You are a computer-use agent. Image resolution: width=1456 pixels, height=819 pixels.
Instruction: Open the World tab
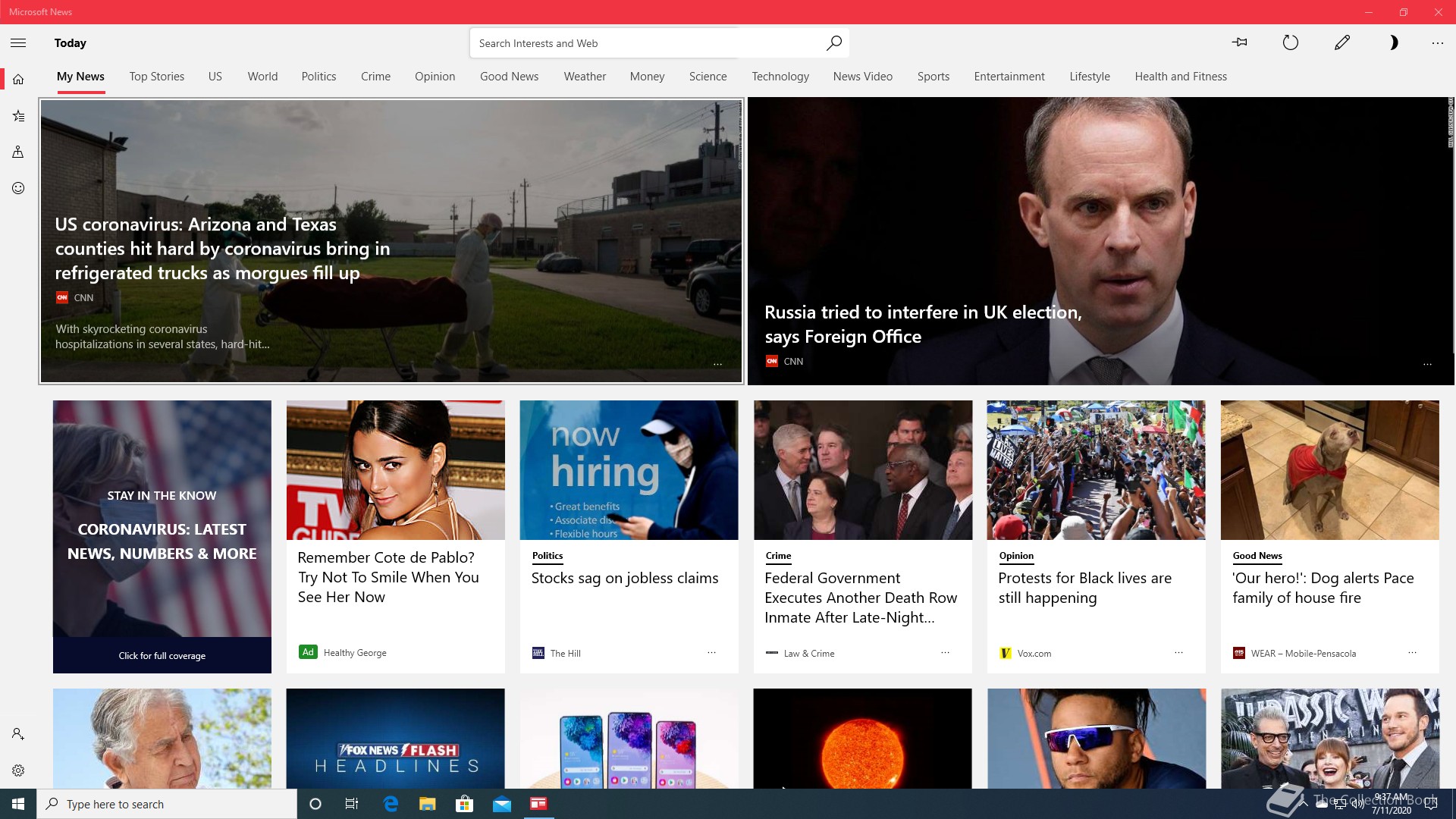[262, 77]
